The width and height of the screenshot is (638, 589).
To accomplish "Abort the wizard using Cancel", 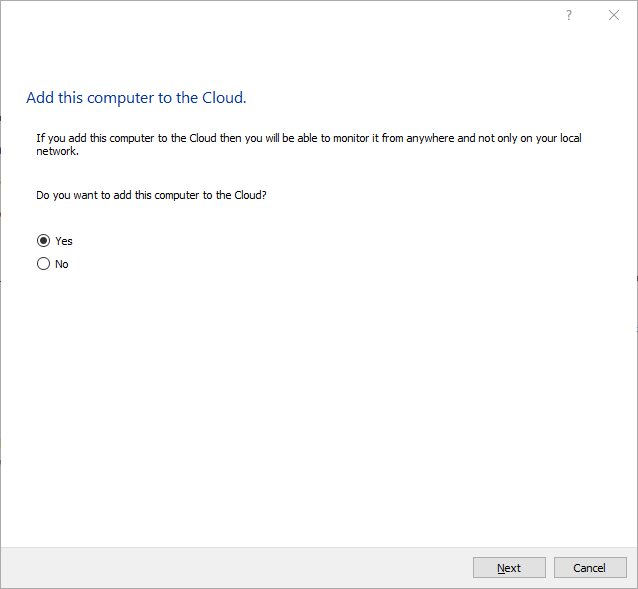I will pos(590,568).
